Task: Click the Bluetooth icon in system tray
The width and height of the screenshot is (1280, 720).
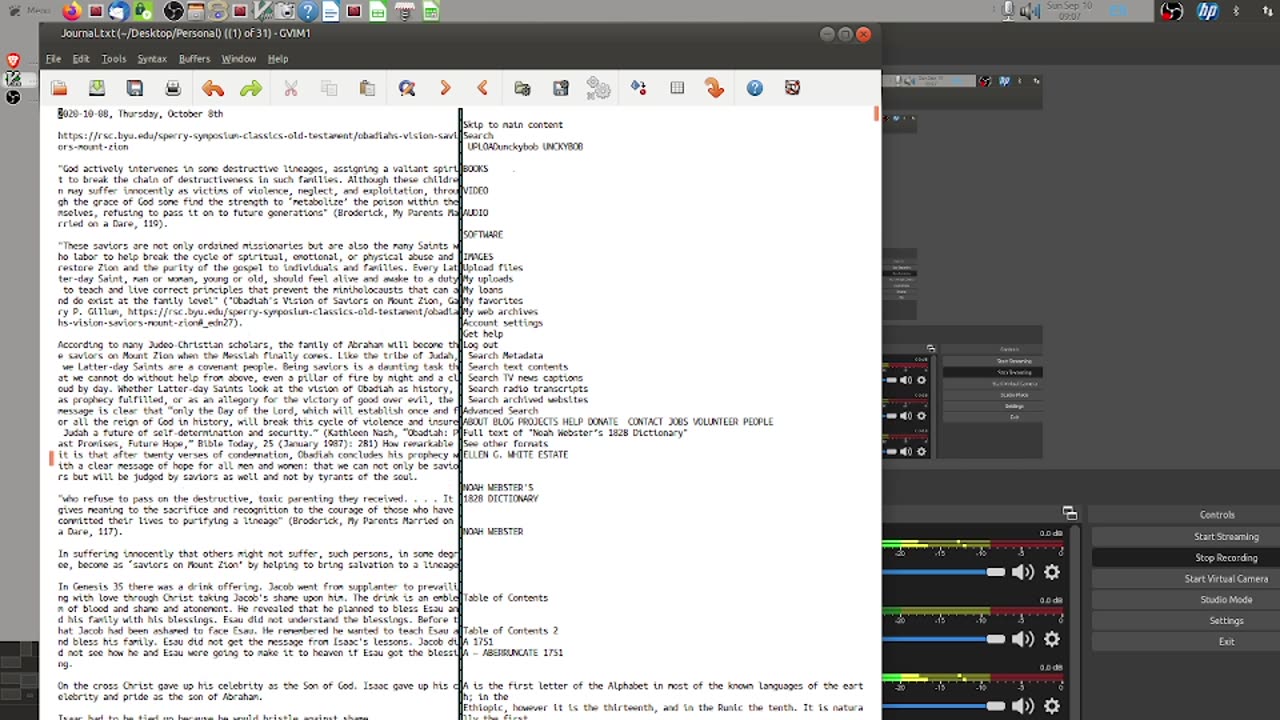Action: [x=1236, y=12]
